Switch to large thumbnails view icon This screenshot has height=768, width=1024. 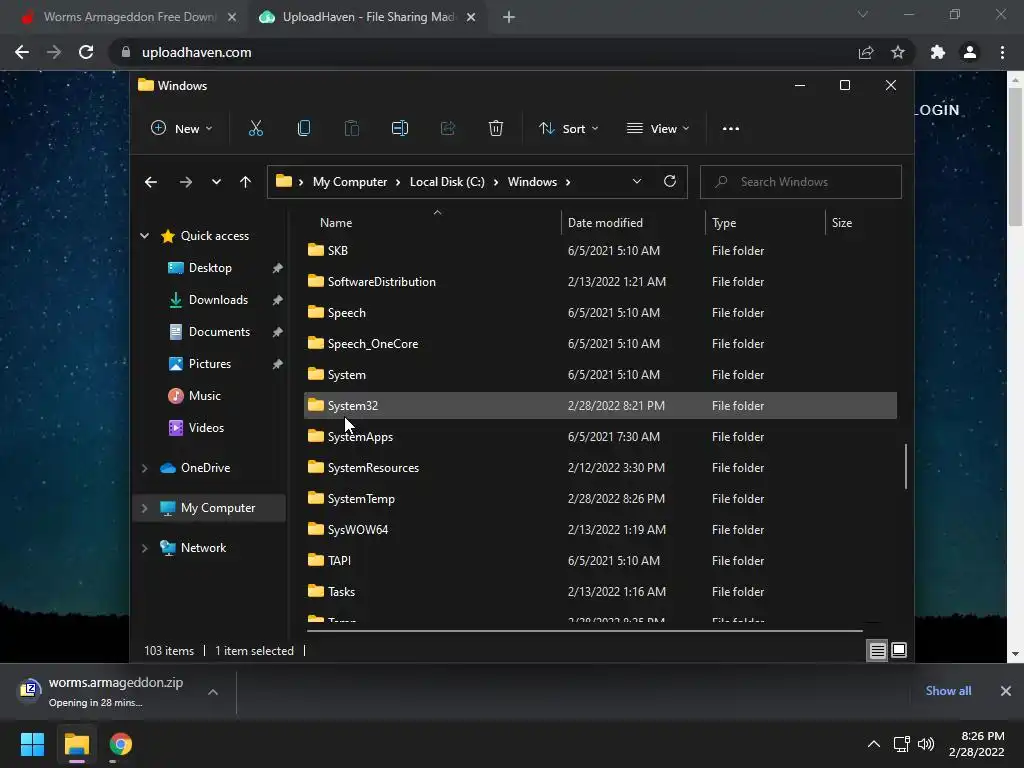coord(899,650)
